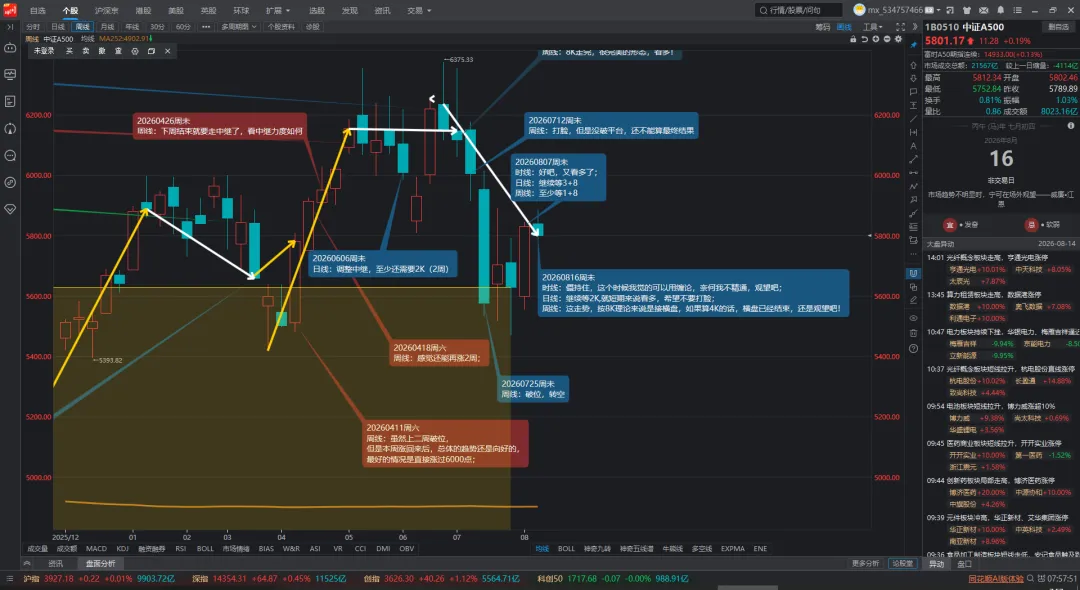Click the 同花顺 app logo
This screenshot has width=1080, height=590.
10,10
